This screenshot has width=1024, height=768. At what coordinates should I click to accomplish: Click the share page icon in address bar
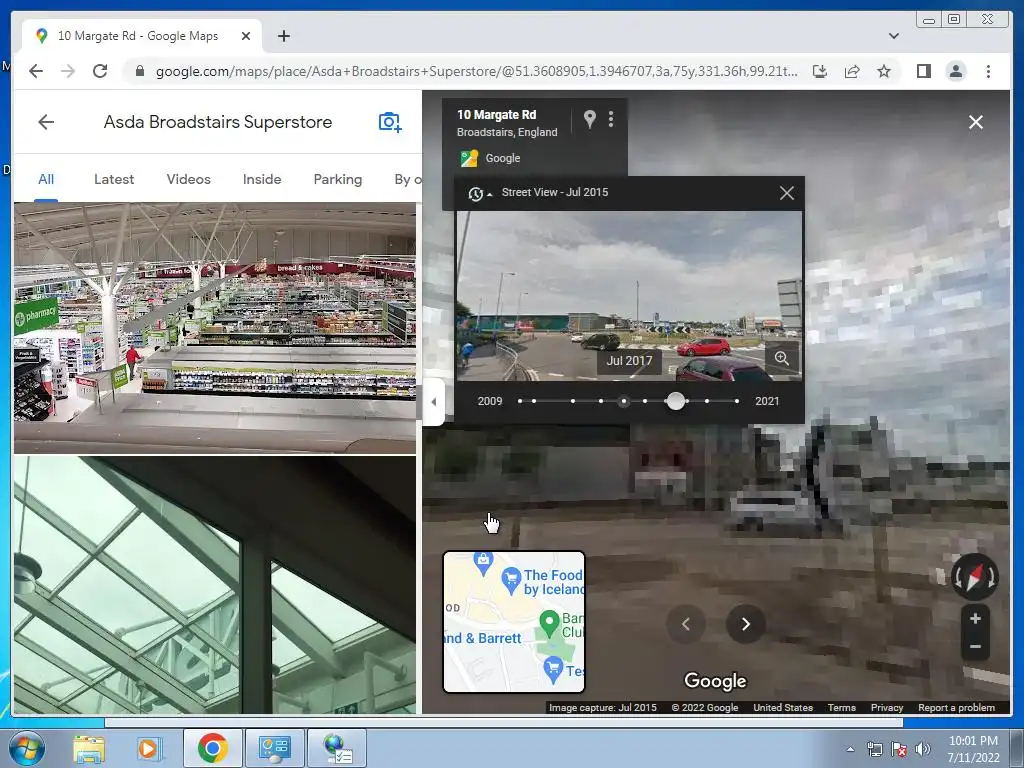click(852, 71)
